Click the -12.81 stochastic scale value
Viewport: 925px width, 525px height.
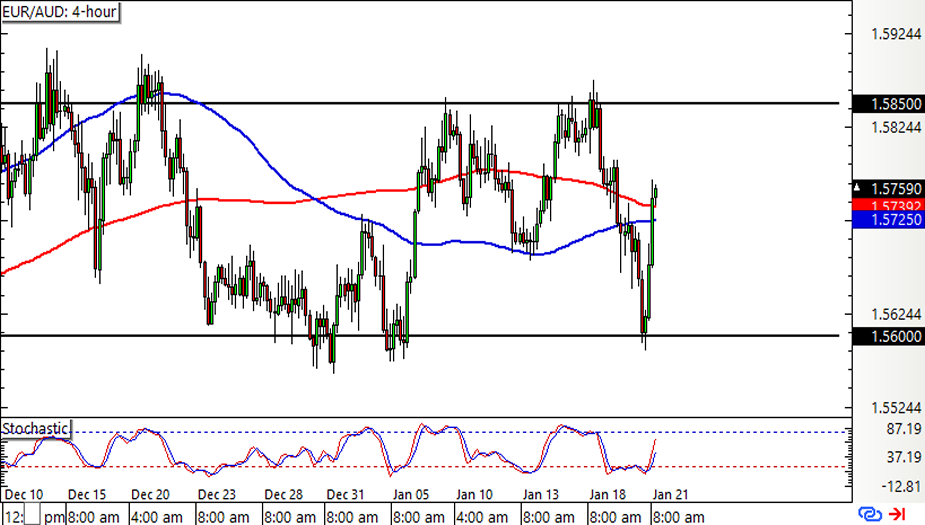tap(901, 487)
